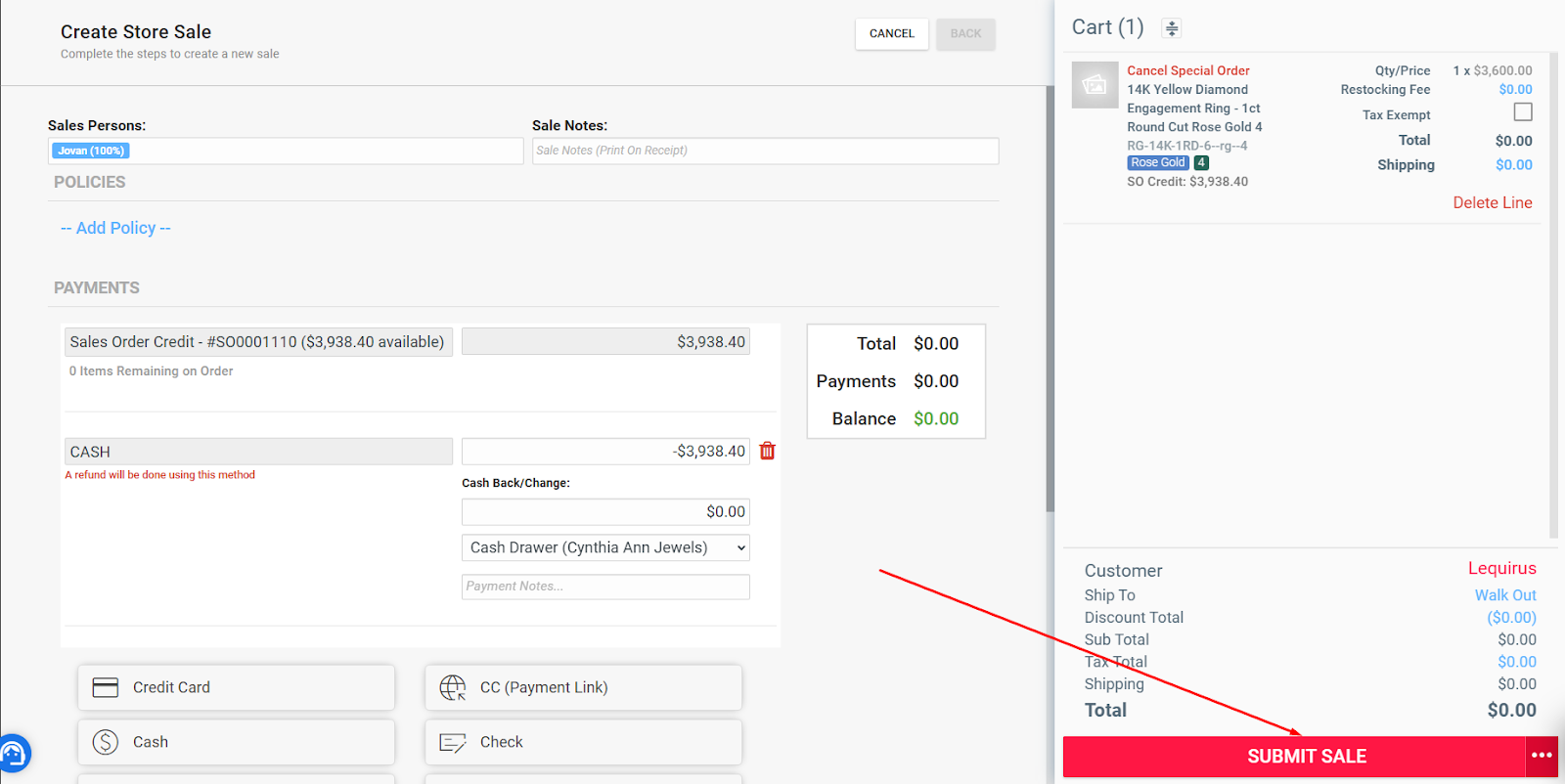The width and height of the screenshot is (1565, 784).
Task: Click the SO Credit: $3,938.40 text
Action: tap(1187, 182)
